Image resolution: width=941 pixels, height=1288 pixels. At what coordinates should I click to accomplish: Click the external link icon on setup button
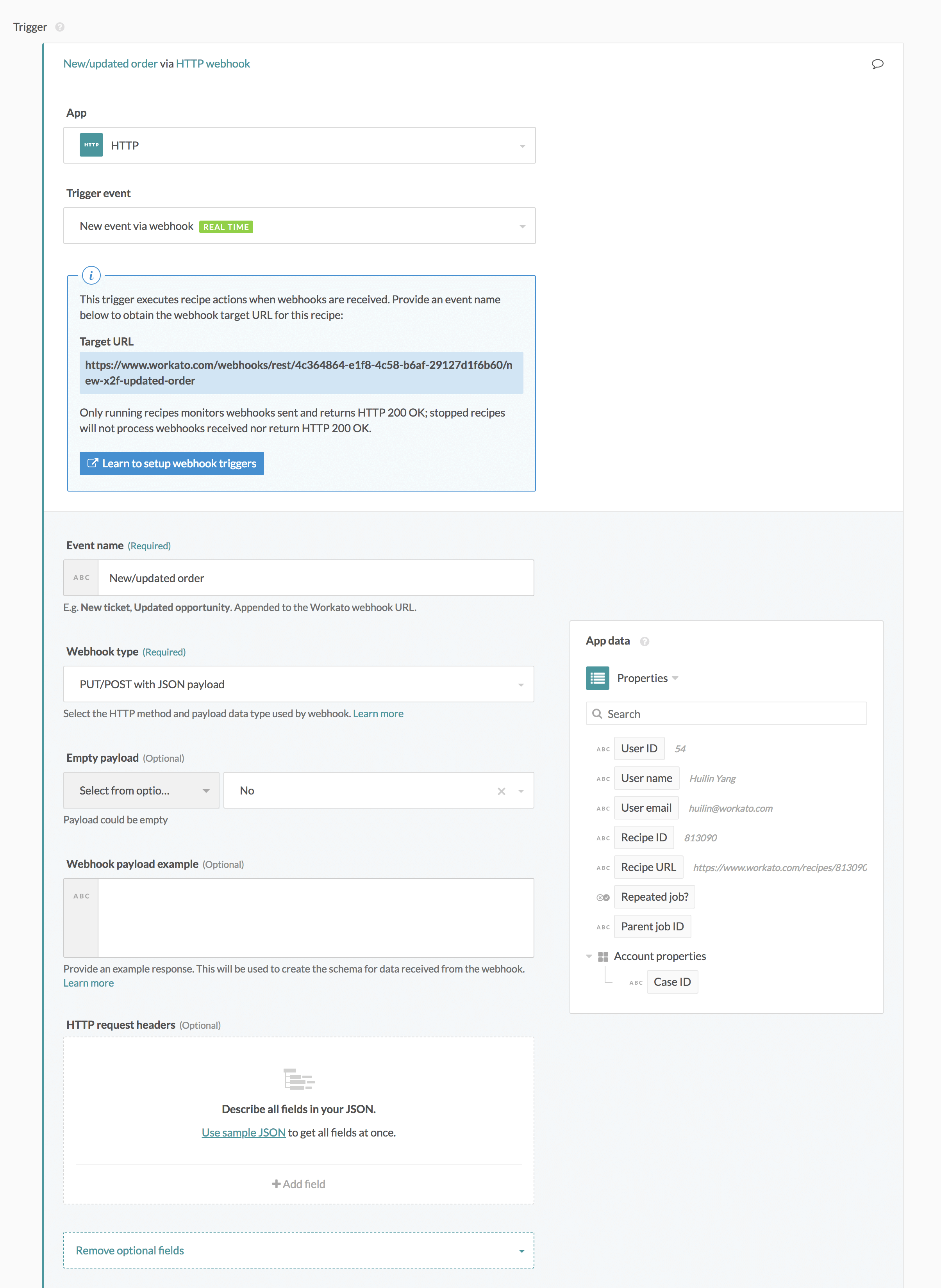pos(93,463)
